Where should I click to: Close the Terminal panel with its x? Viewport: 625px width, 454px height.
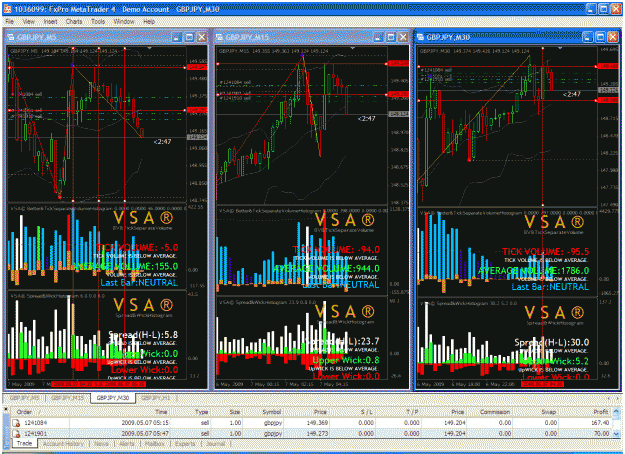[6, 409]
